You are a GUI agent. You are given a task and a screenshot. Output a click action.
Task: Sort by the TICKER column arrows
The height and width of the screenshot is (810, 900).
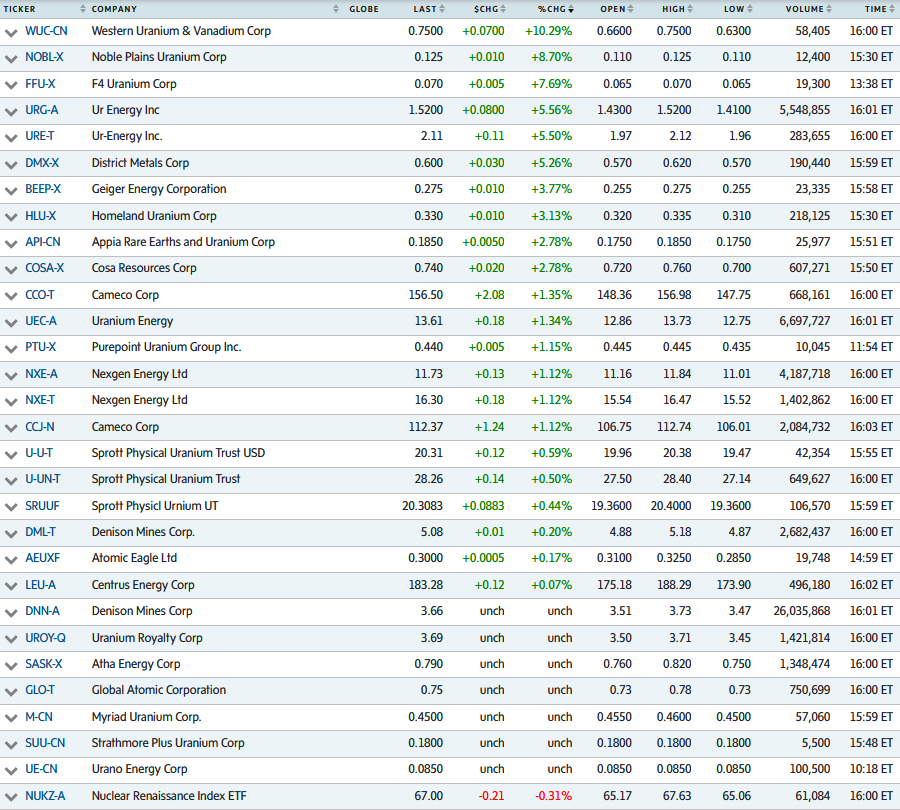coord(83,9)
